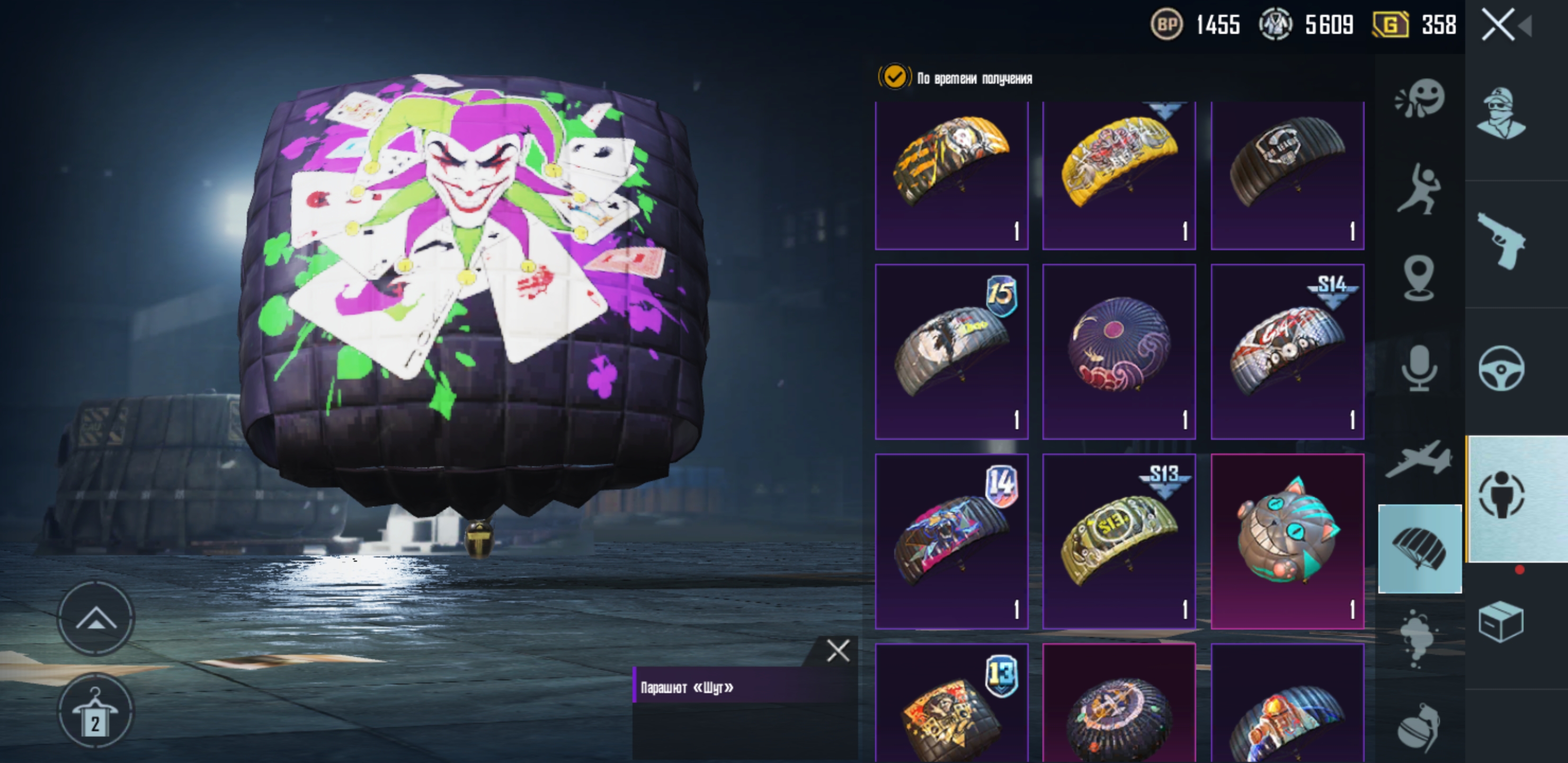Open the crate box inventory tab

click(1501, 622)
